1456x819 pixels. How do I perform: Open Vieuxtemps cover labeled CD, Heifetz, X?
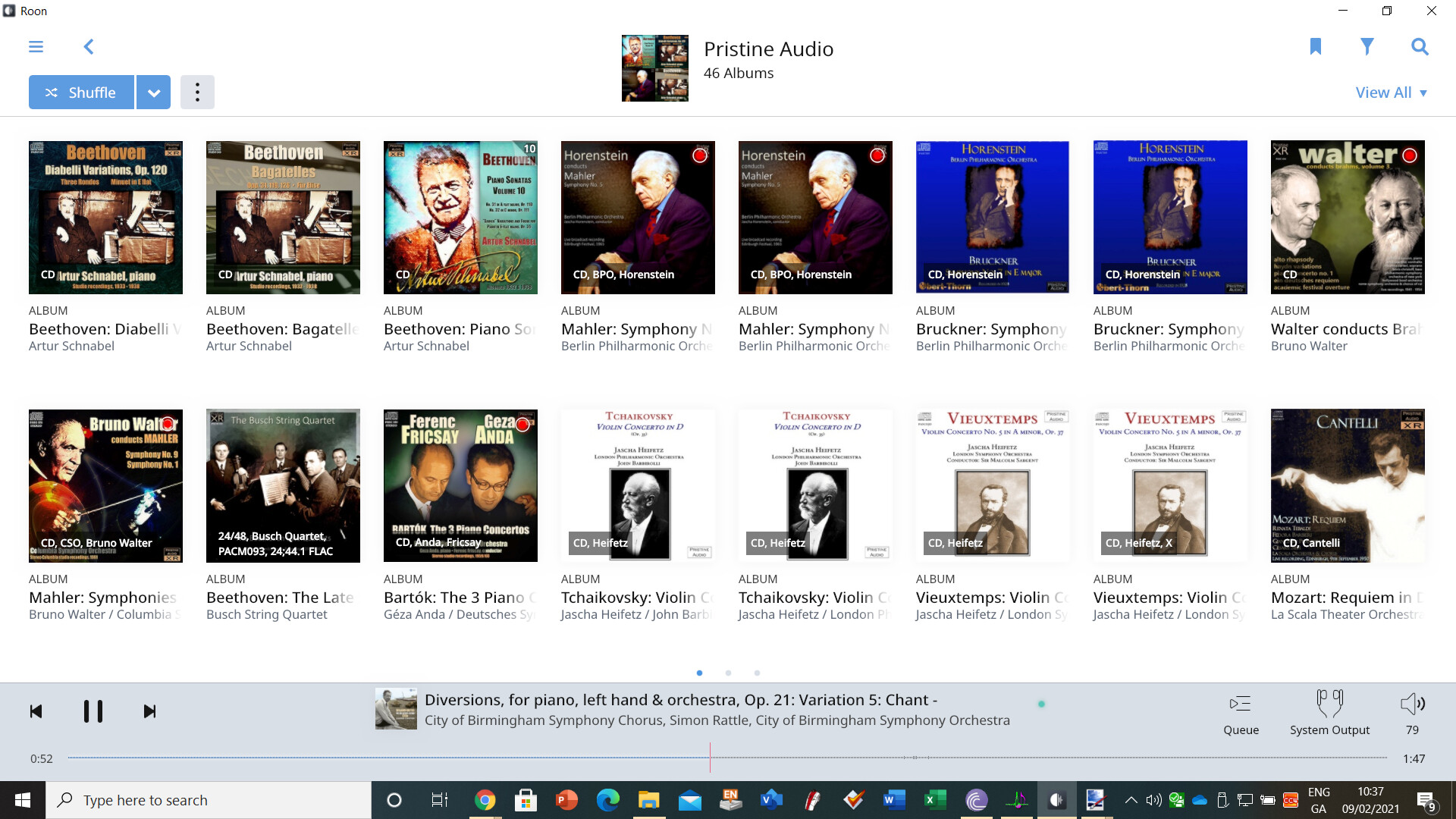click(x=1170, y=486)
